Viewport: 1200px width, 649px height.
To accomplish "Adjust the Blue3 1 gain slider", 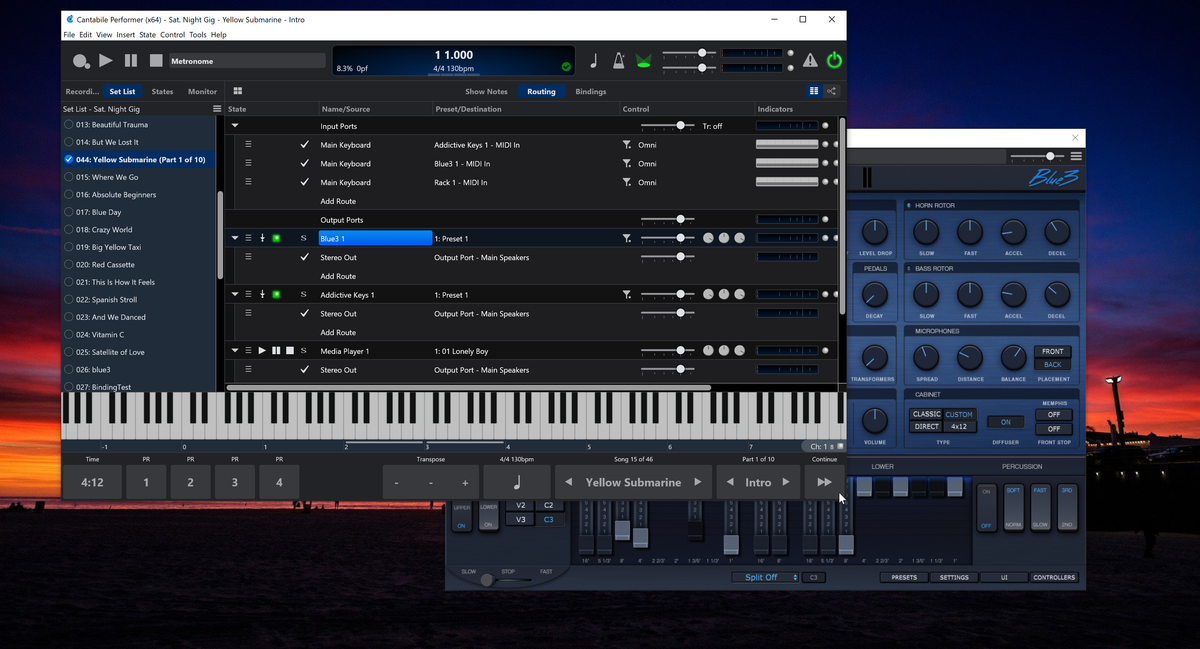I will pos(681,237).
